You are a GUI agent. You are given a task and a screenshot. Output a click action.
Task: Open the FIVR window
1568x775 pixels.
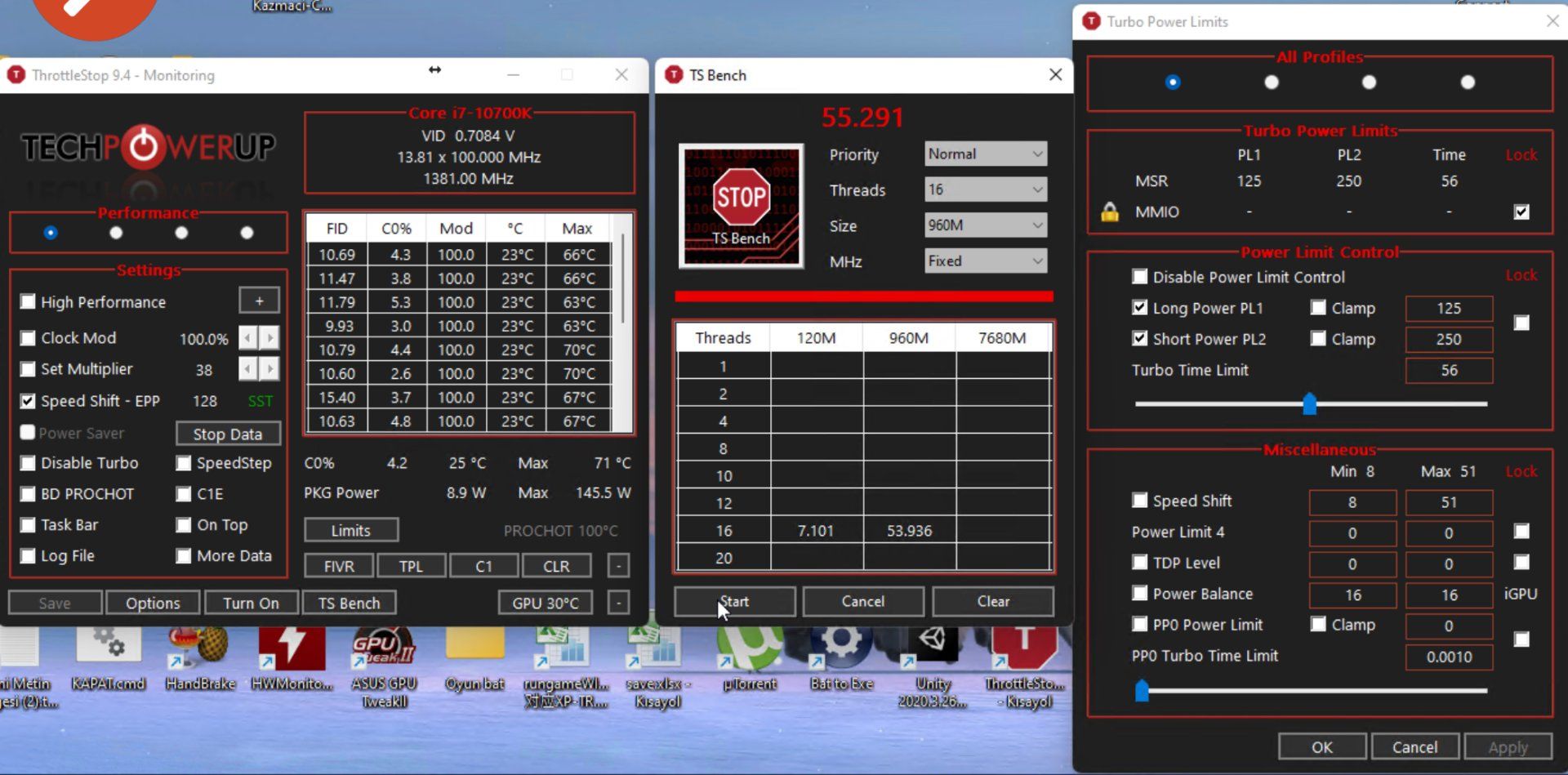coord(339,566)
